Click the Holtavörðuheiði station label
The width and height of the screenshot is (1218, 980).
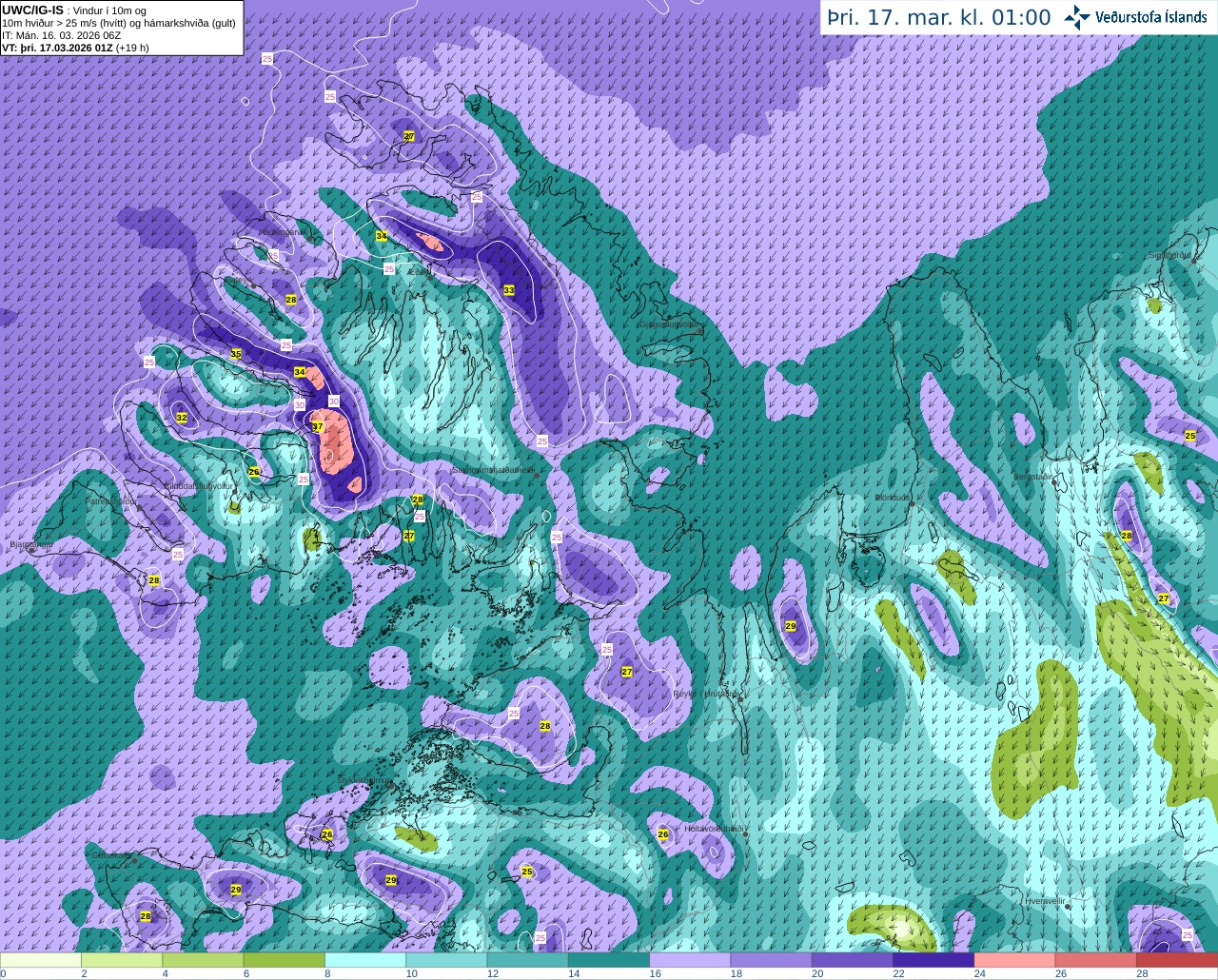click(715, 829)
